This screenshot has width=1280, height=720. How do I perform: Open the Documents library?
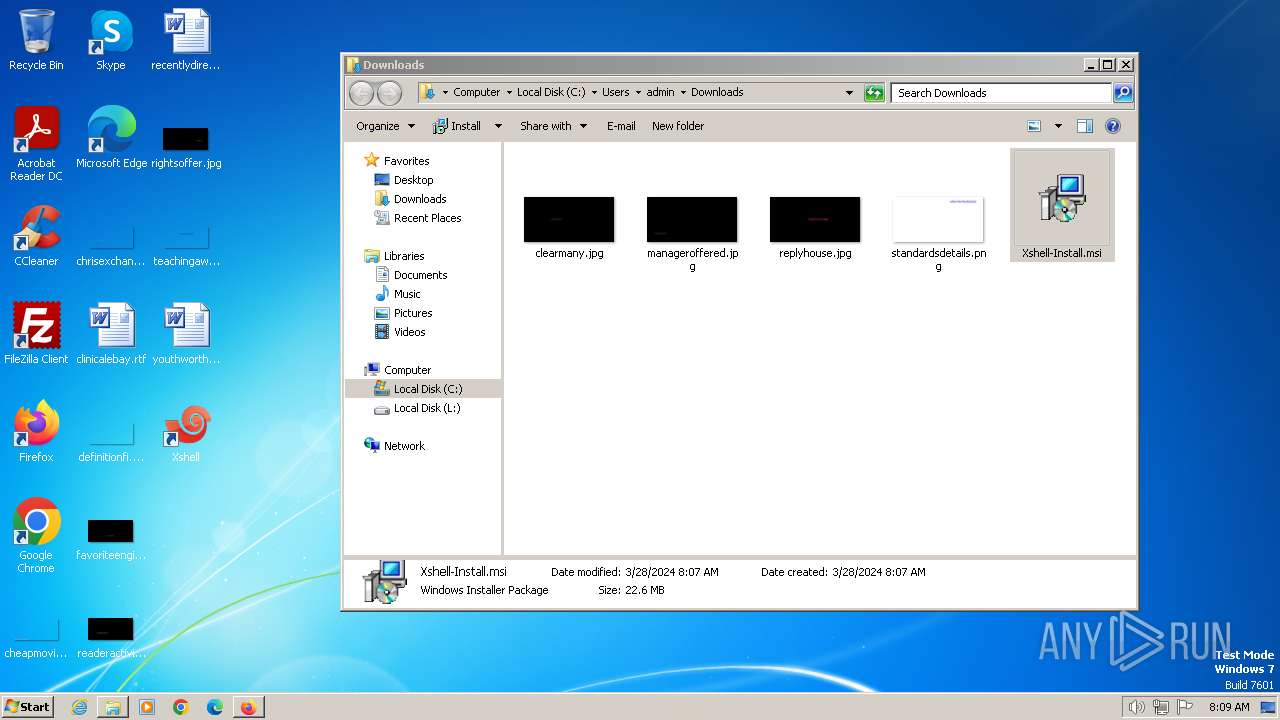pyautogui.click(x=420, y=275)
